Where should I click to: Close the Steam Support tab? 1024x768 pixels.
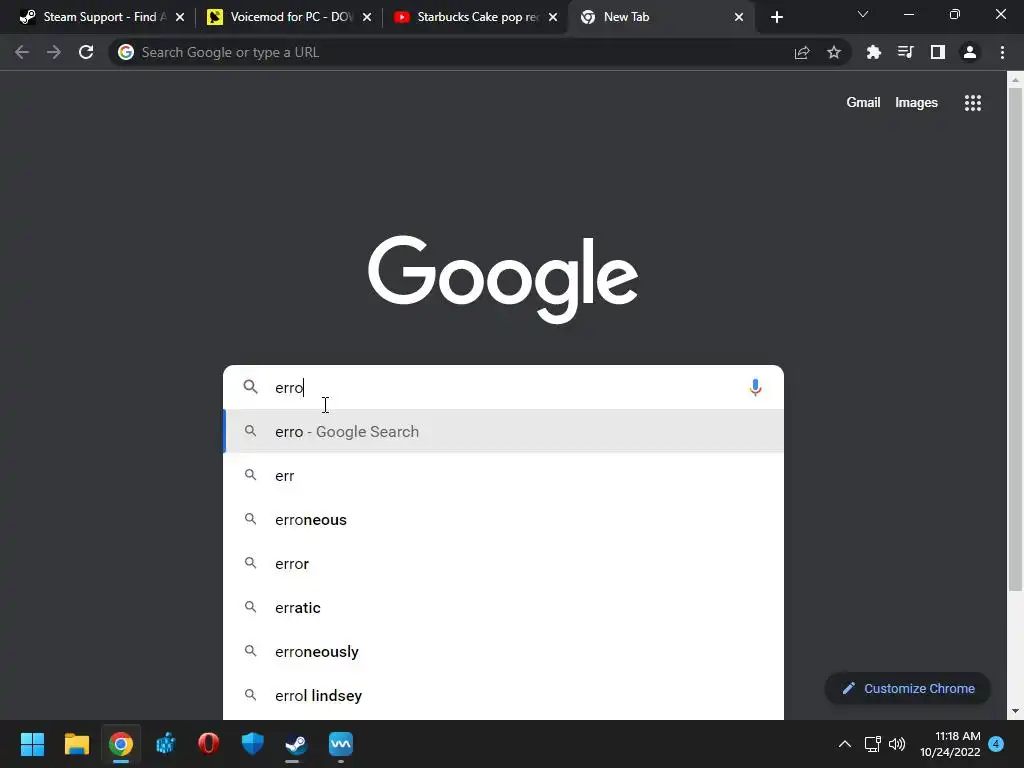[180, 17]
